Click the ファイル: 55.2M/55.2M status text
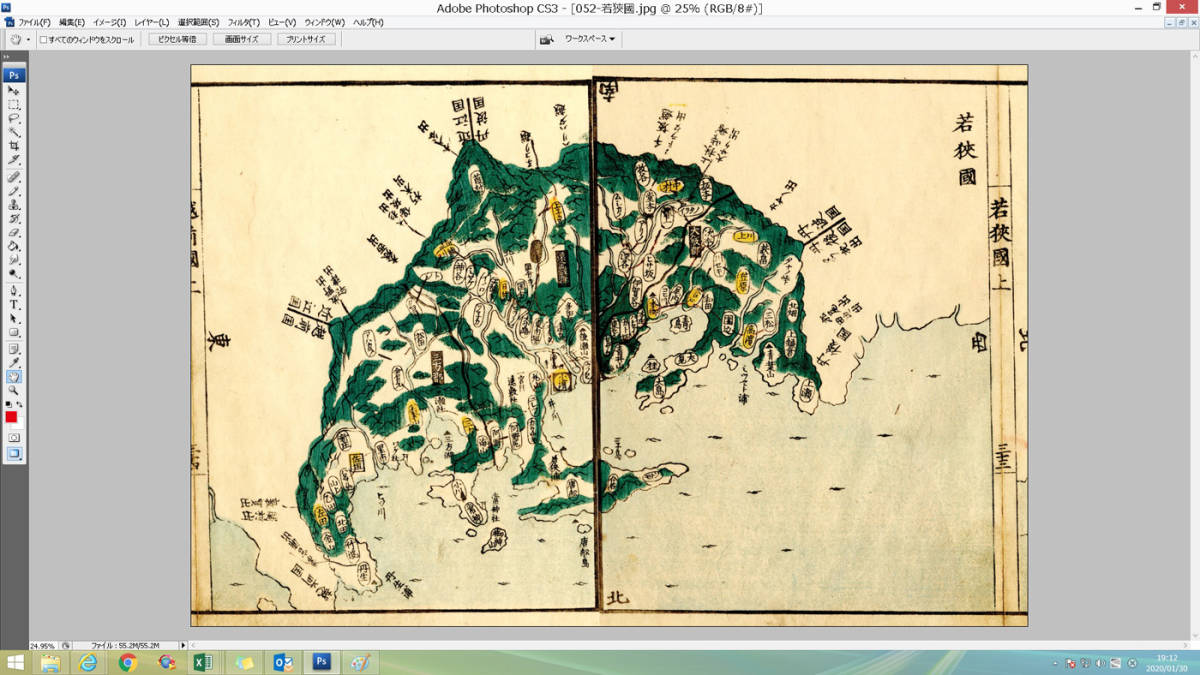Image resolution: width=1200 pixels, height=675 pixels. [125, 646]
